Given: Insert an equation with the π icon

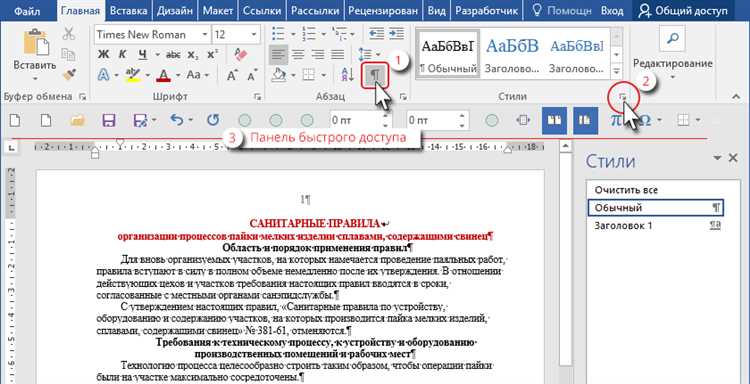Looking at the screenshot, I should (x=616, y=120).
